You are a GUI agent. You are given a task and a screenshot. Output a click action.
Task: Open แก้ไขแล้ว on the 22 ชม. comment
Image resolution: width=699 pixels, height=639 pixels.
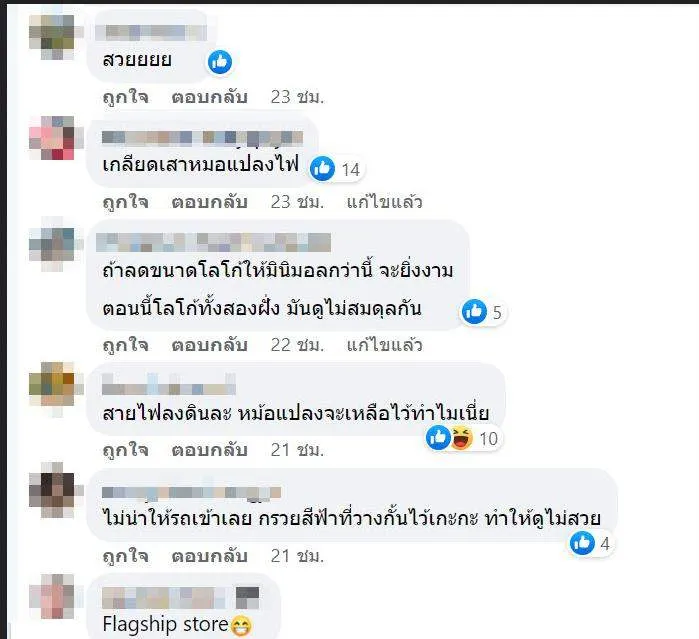click(x=384, y=345)
